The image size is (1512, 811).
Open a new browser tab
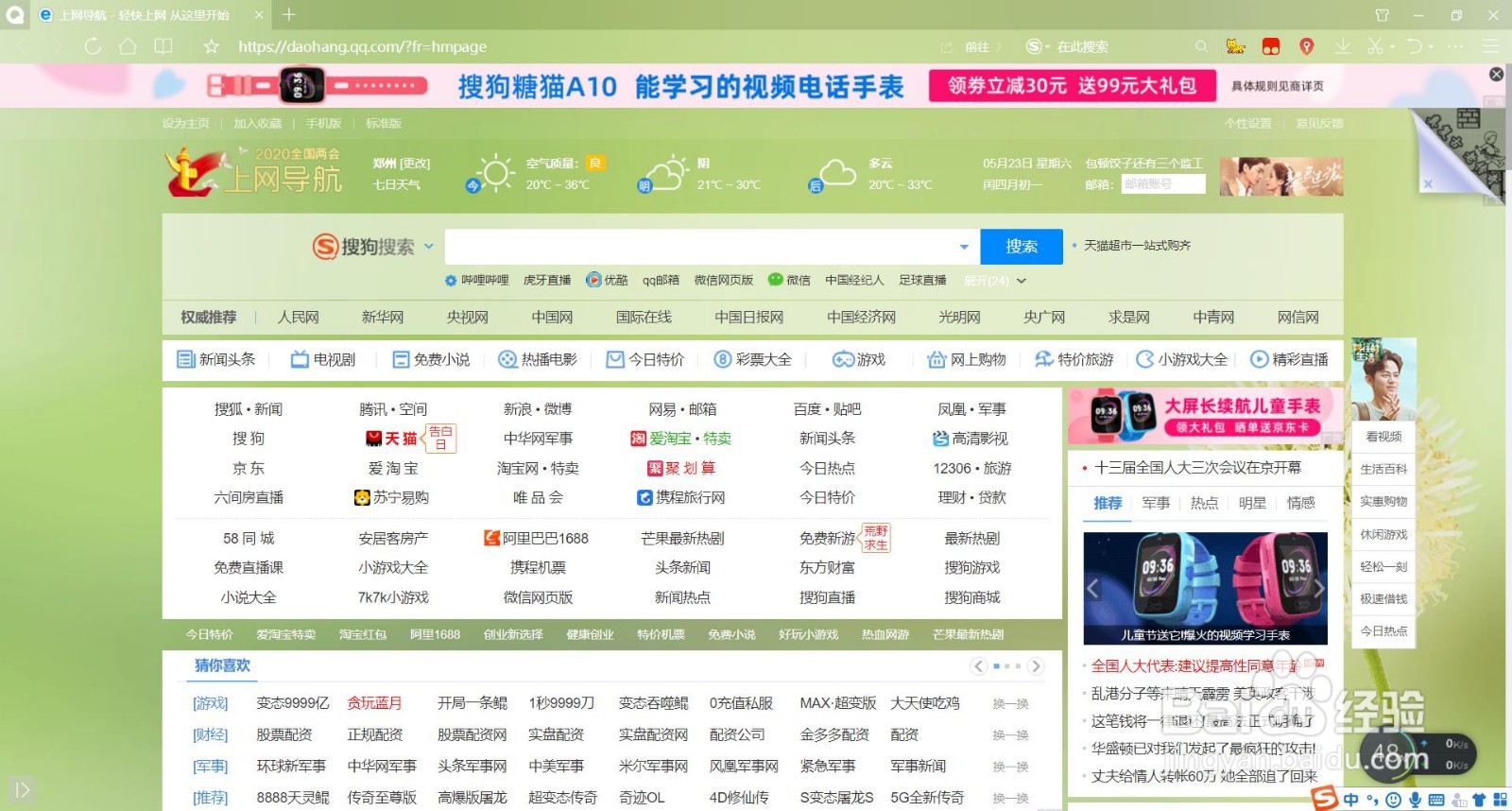coord(289,14)
